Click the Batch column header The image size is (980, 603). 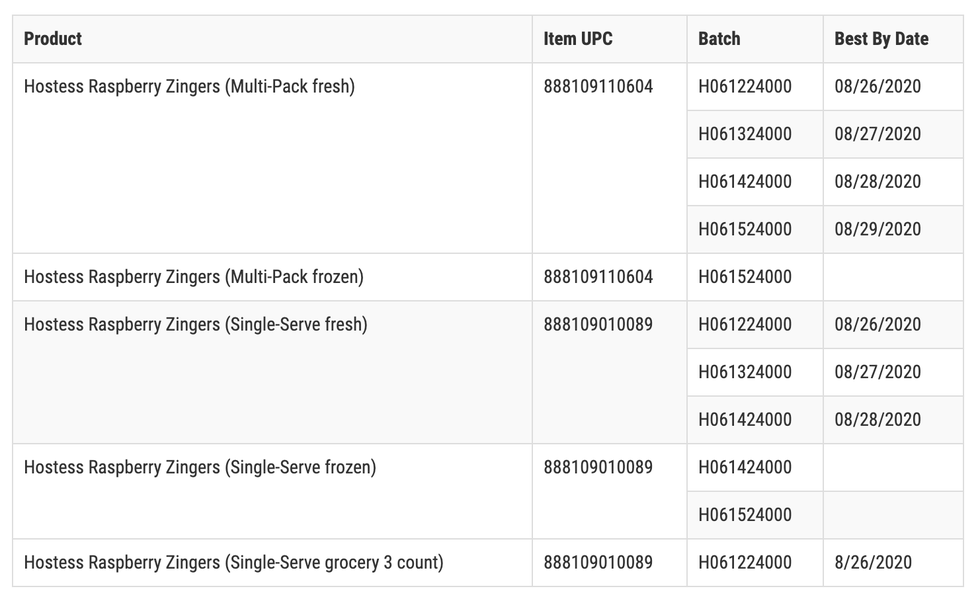755,39
